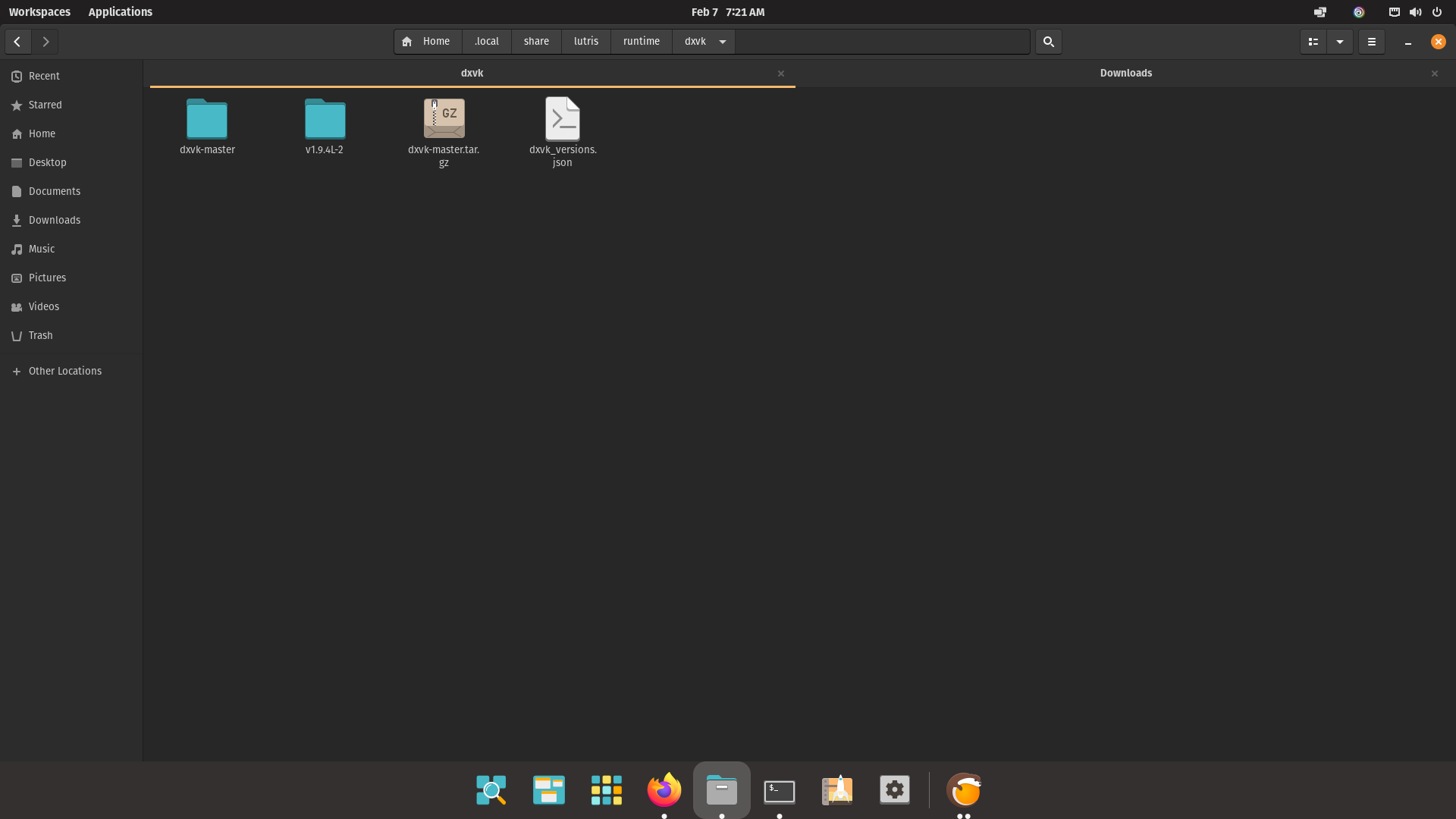Close the Files window
The height and width of the screenshot is (819, 1456).
pyautogui.click(x=1439, y=42)
